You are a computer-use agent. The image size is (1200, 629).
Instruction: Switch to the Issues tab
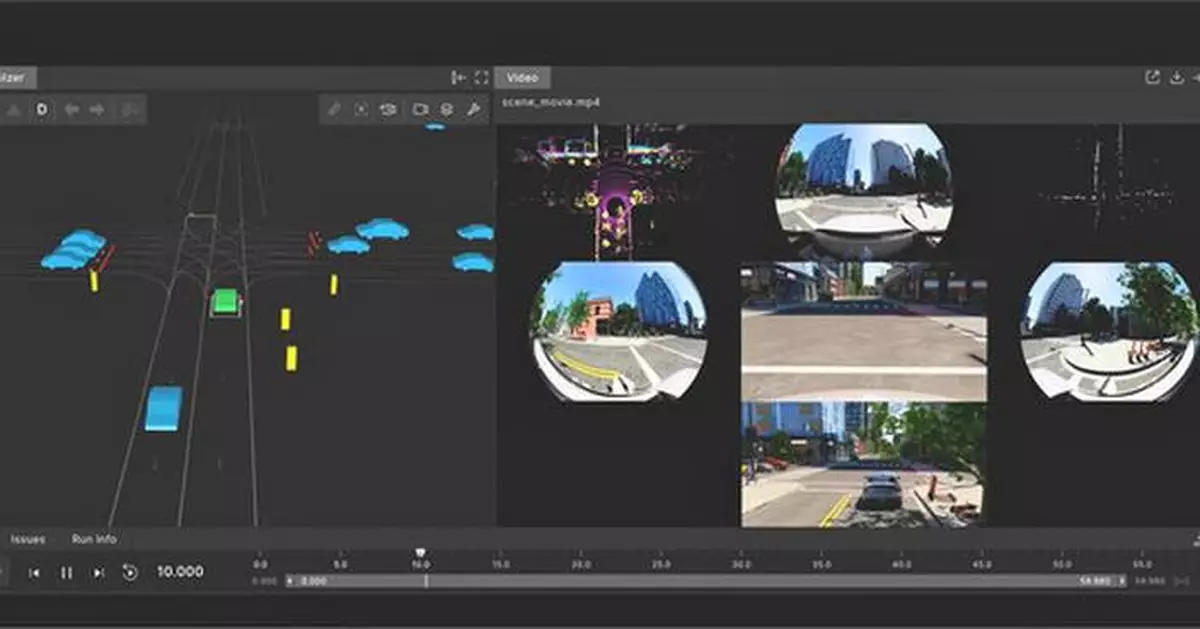[x=27, y=538]
